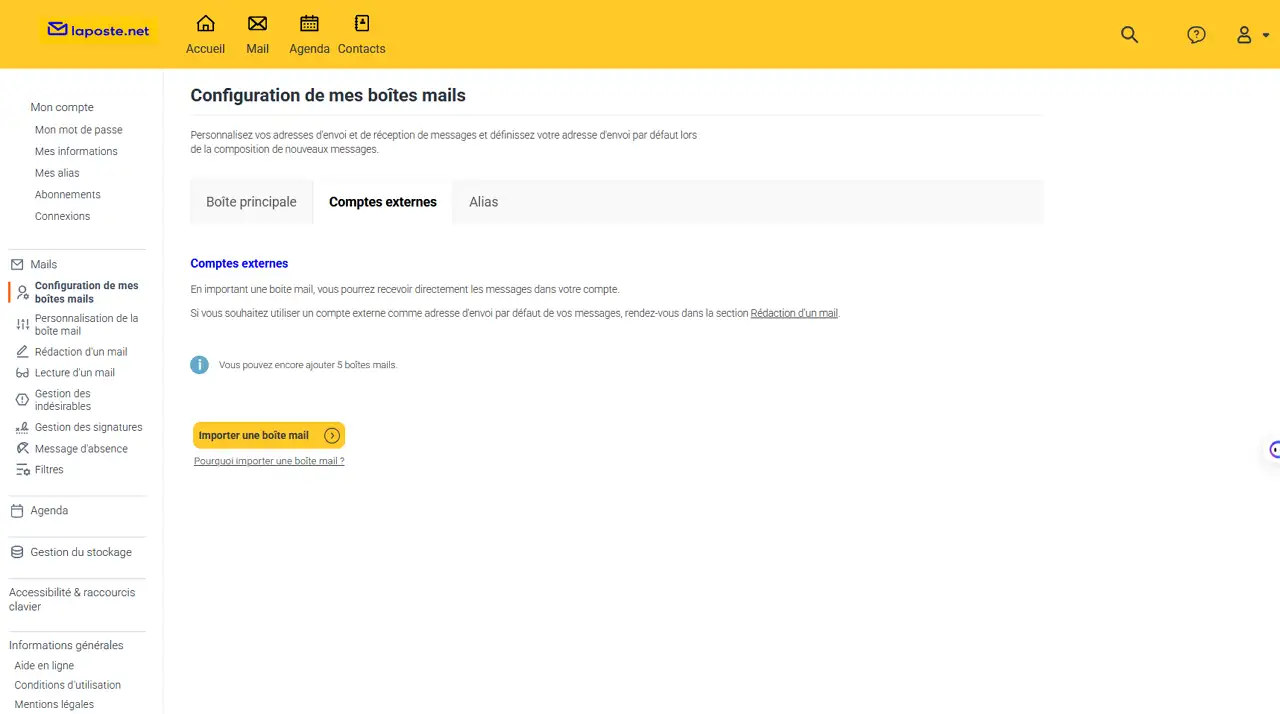Open the Accueil home icon
The image size is (1280, 714).
point(205,24)
